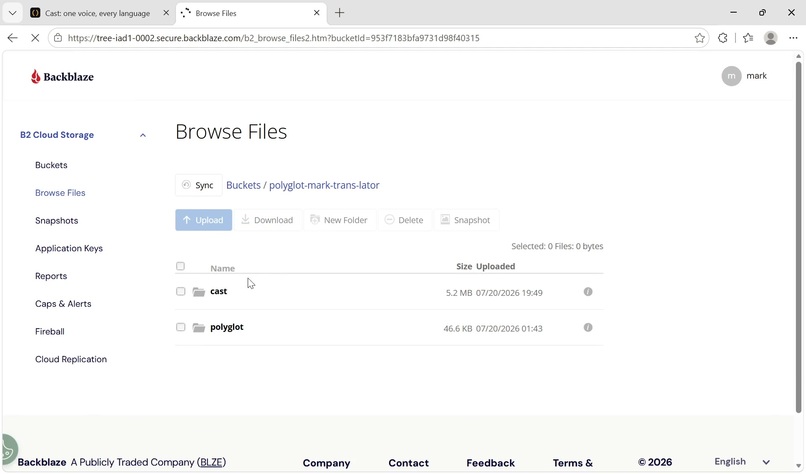806x474 pixels.
Task: Click the Size column header
Action: [x=464, y=266]
